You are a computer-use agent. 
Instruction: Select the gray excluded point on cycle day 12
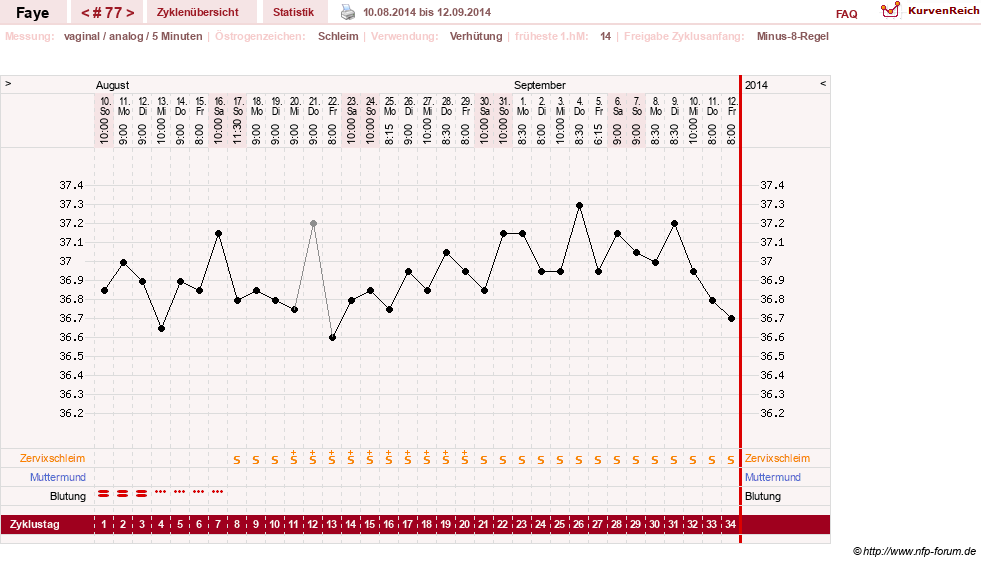[313, 223]
